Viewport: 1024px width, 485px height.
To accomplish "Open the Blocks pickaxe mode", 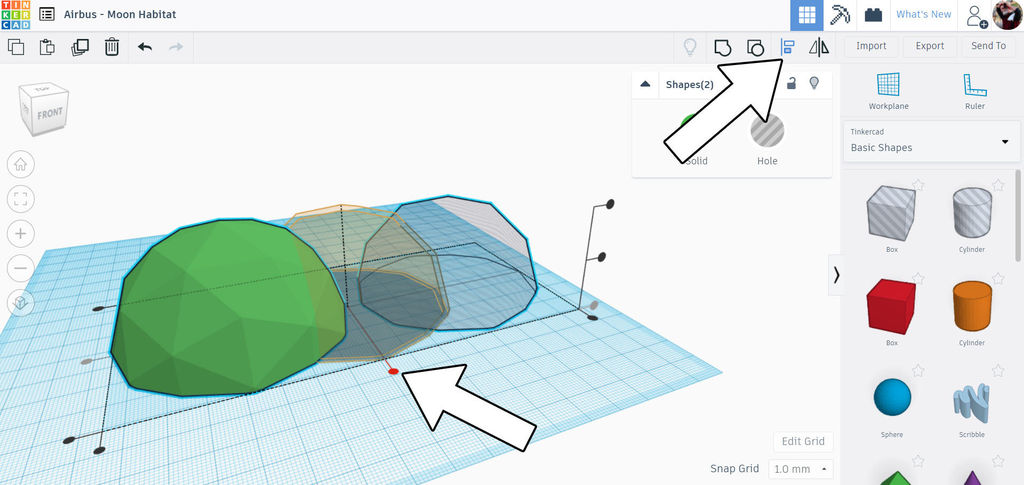I will tap(840, 15).
